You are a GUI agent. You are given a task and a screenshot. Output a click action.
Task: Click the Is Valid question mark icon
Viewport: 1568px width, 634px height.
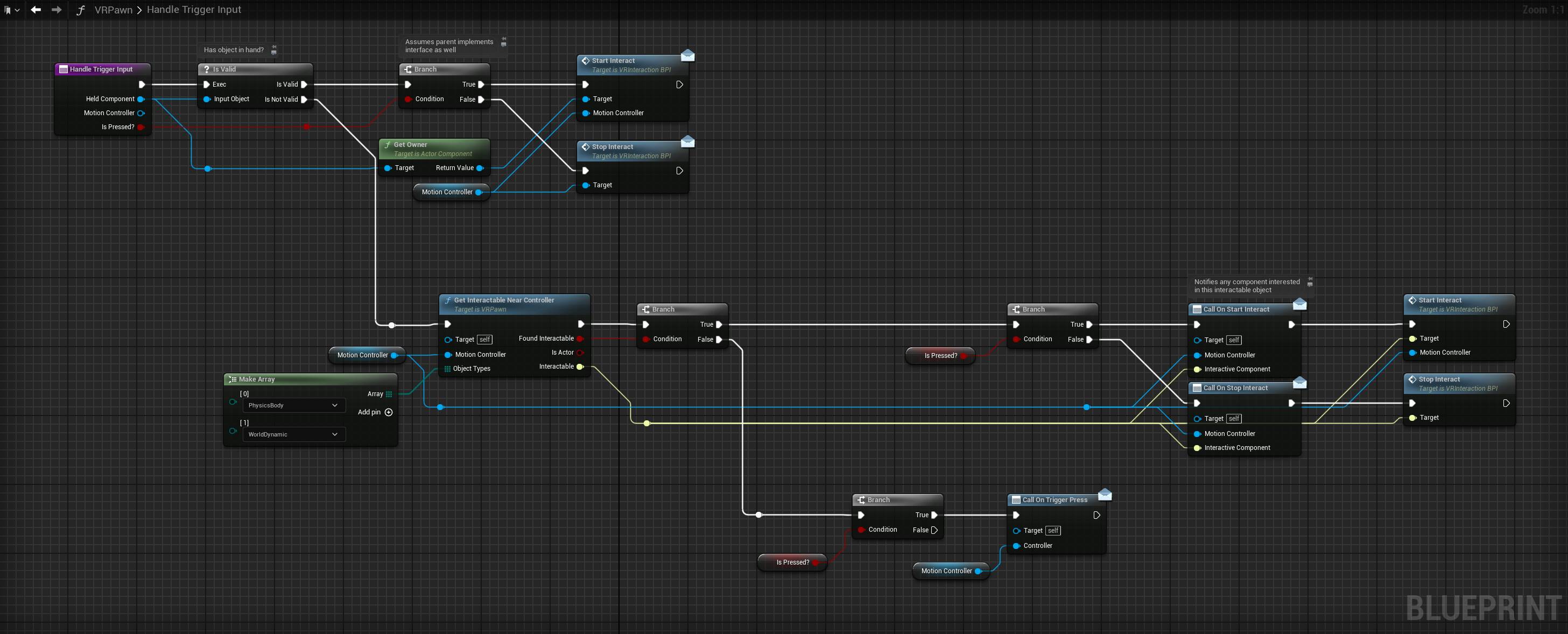click(206, 69)
